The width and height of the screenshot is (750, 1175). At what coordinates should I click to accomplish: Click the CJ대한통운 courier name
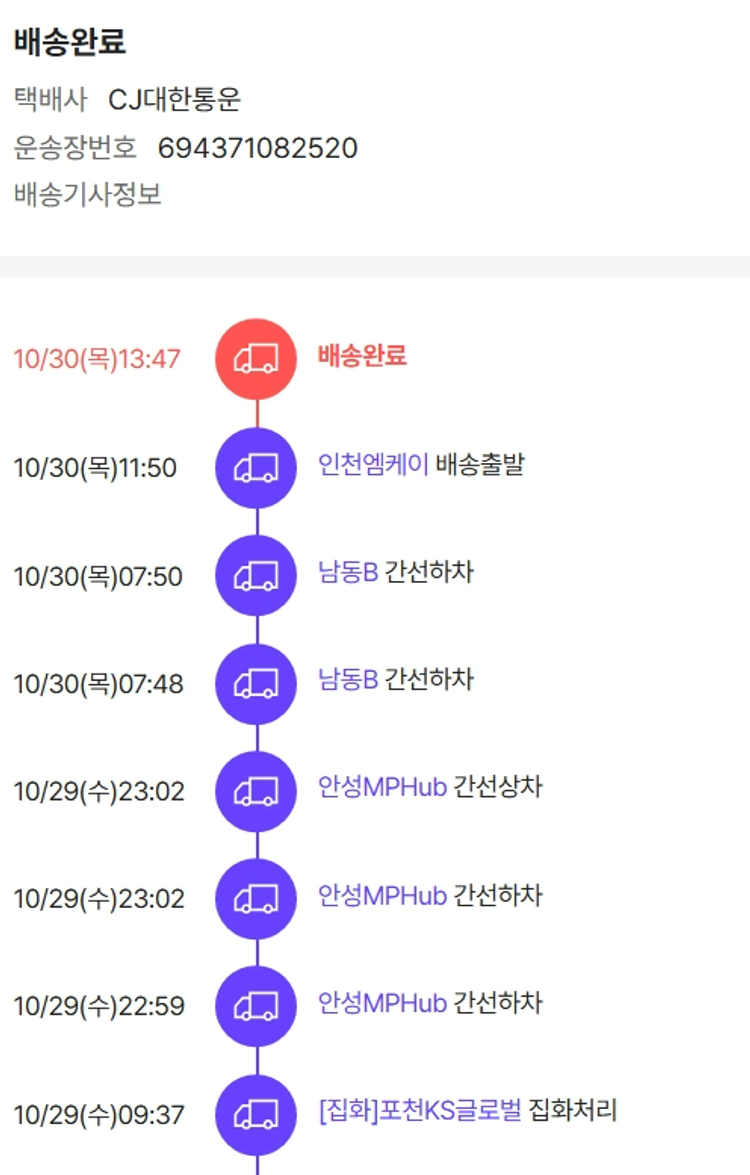[x=174, y=100]
